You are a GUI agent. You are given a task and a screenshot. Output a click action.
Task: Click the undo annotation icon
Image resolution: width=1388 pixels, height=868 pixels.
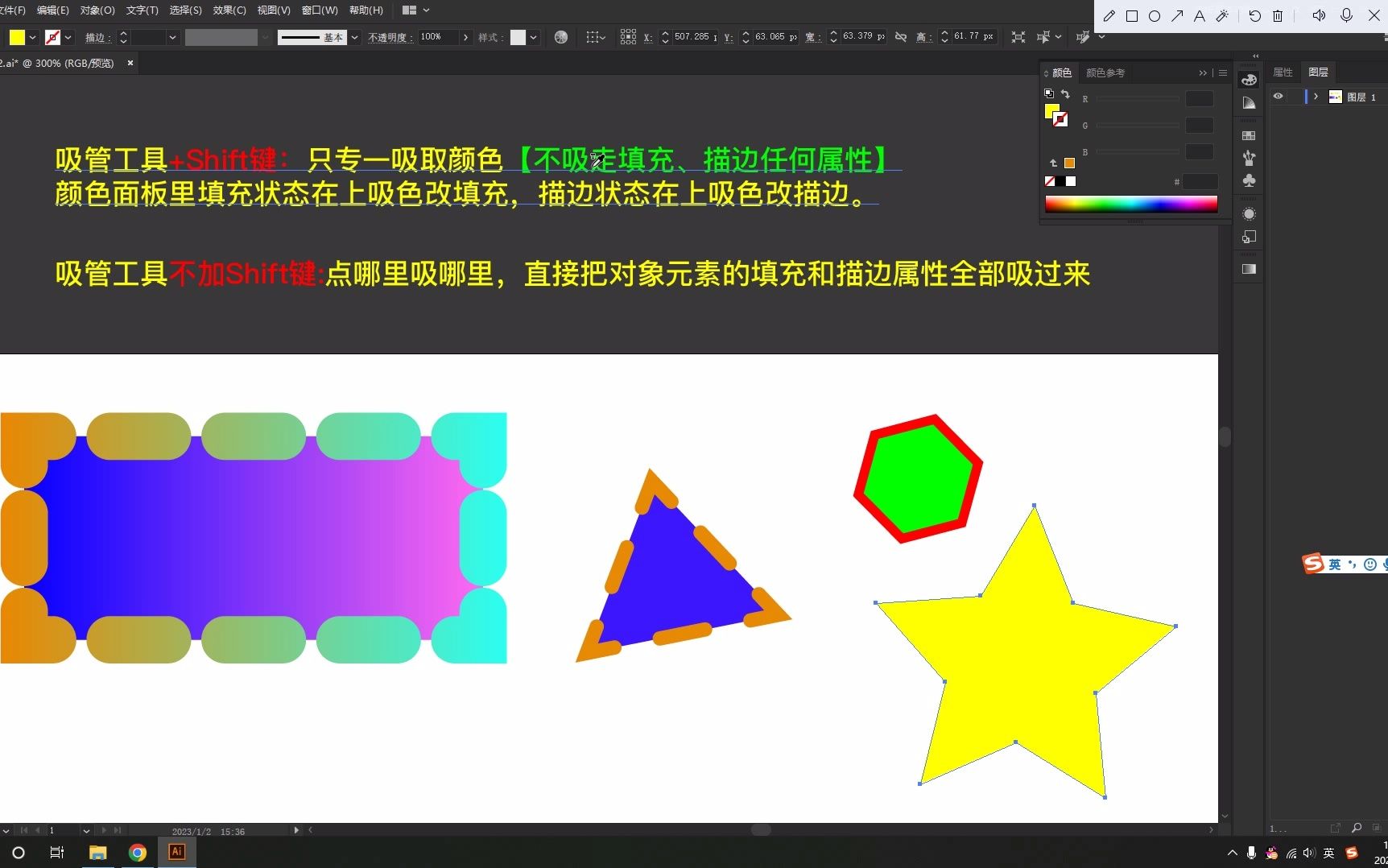[x=1254, y=16]
